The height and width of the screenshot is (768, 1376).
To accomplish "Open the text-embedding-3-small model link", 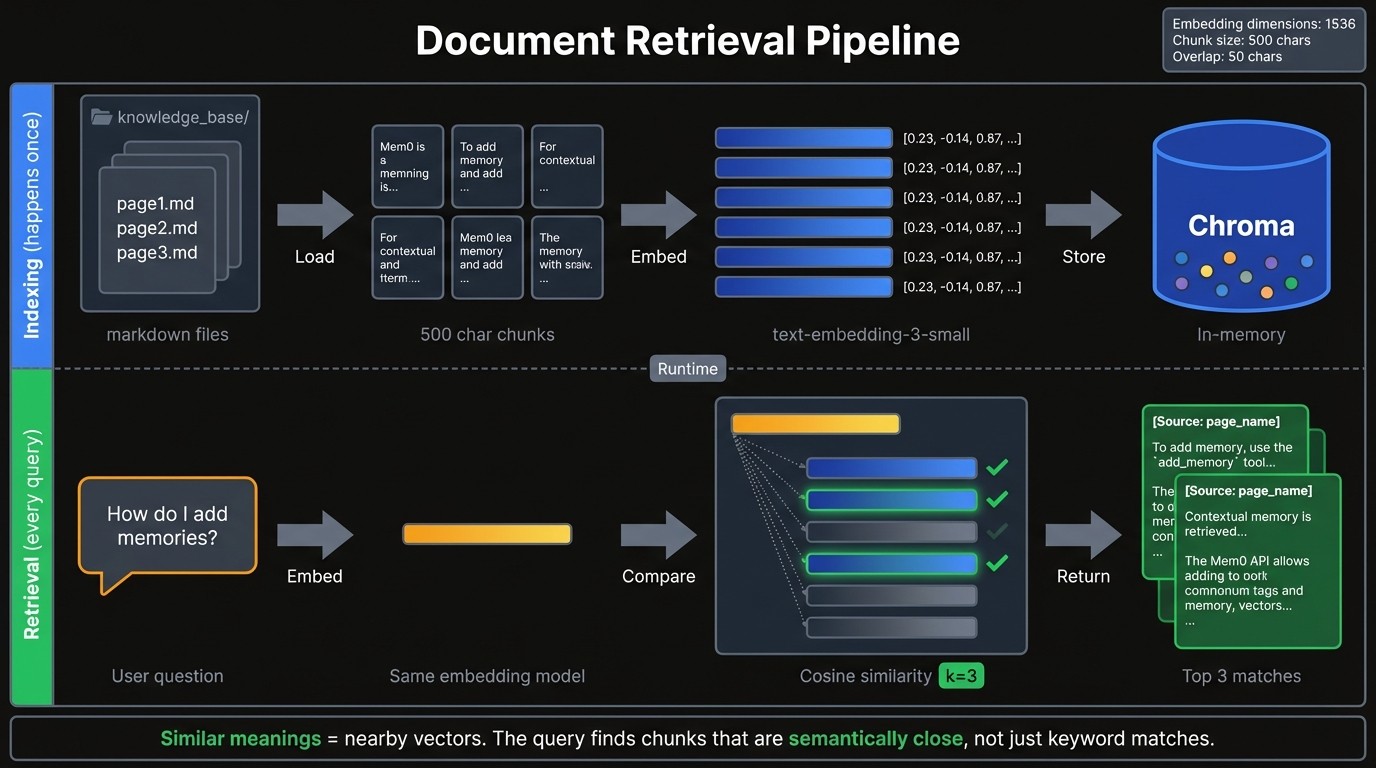I will (870, 334).
